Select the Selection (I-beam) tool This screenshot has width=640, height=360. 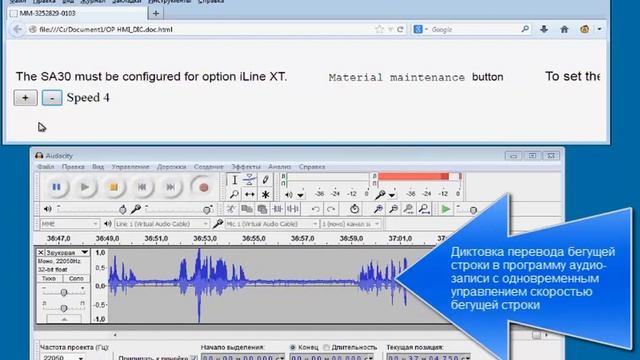(x=235, y=180)
